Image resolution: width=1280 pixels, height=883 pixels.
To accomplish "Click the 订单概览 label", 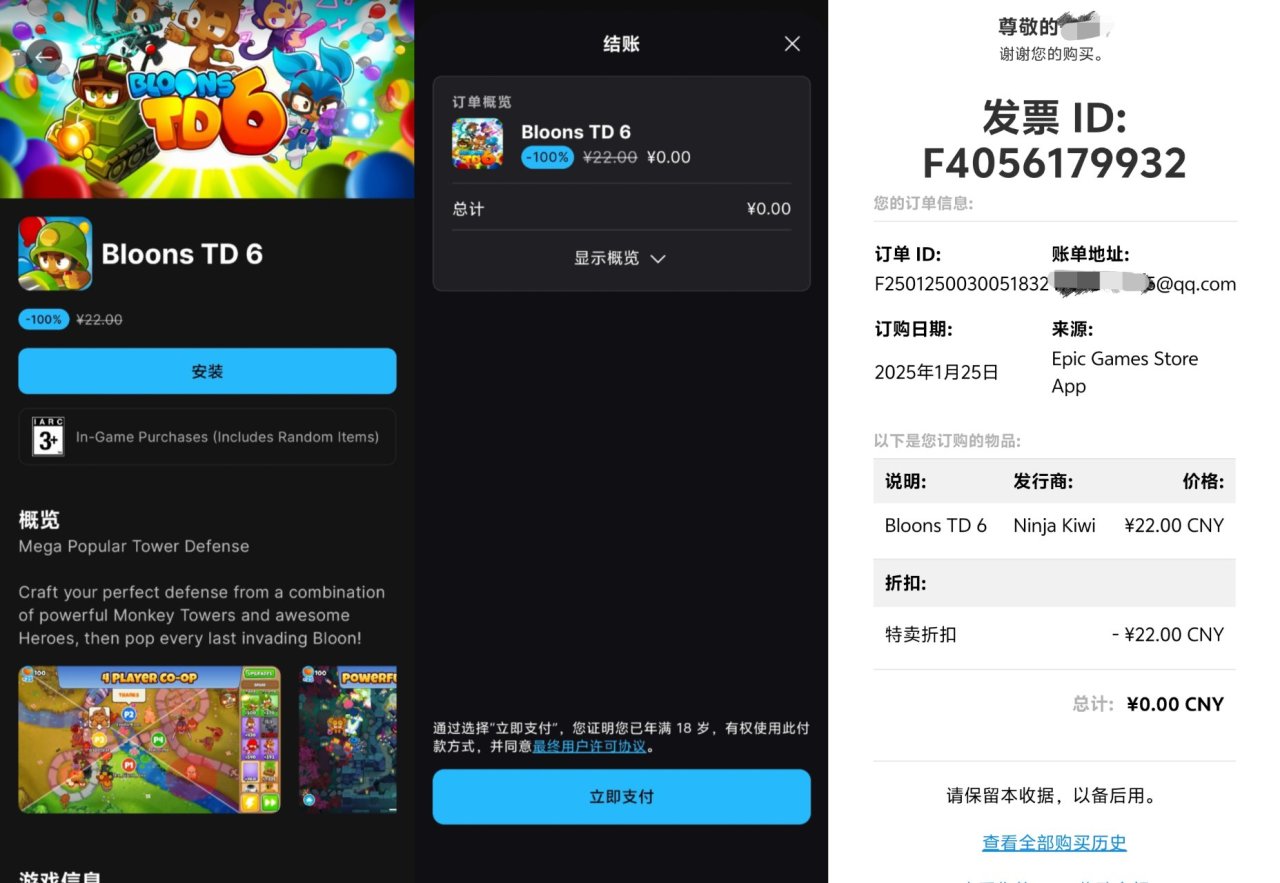I will tap(482, 102).
